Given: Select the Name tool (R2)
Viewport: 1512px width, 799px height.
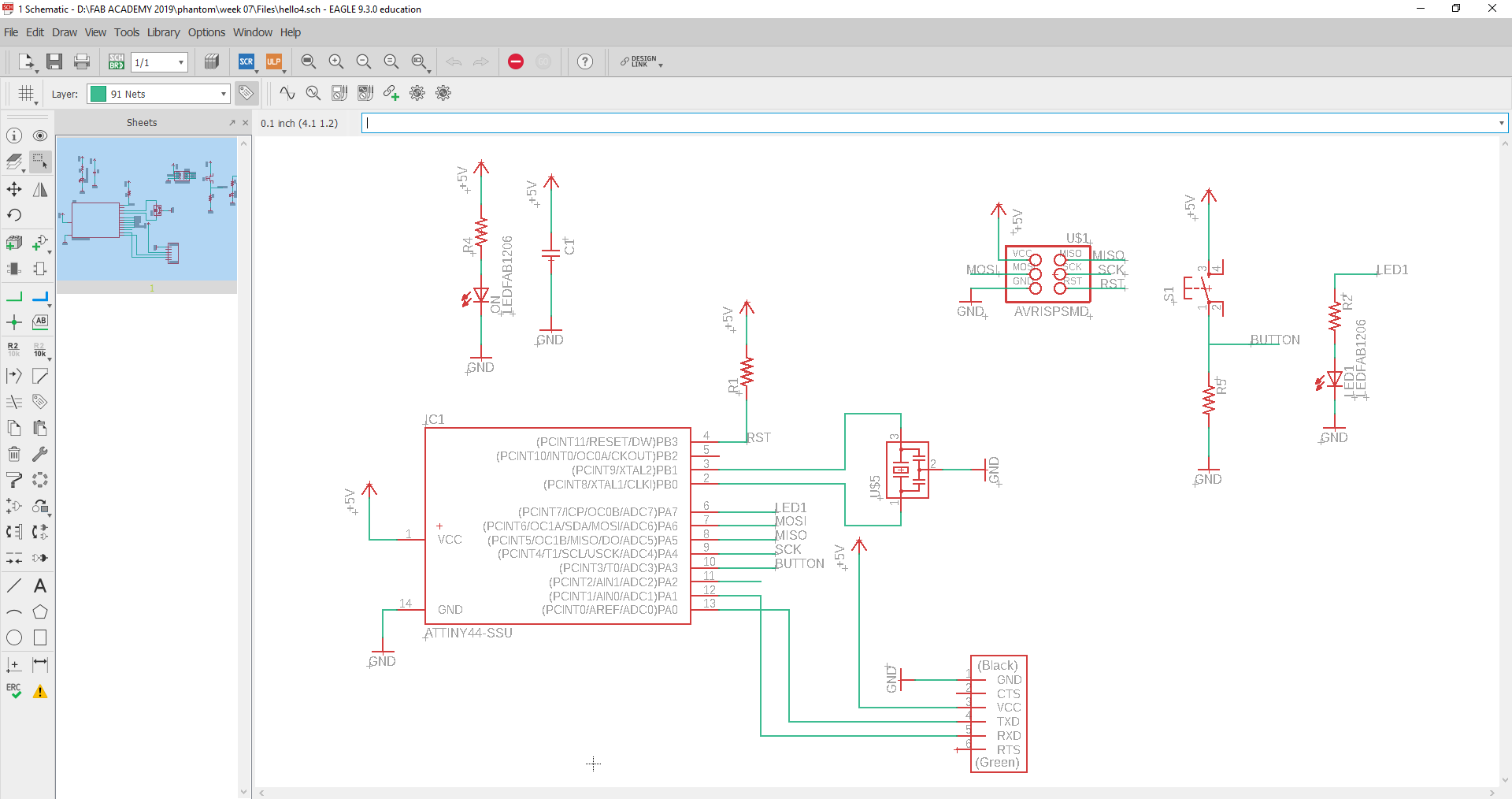Looking at the screenshot, I should click(x=14, y=349).
